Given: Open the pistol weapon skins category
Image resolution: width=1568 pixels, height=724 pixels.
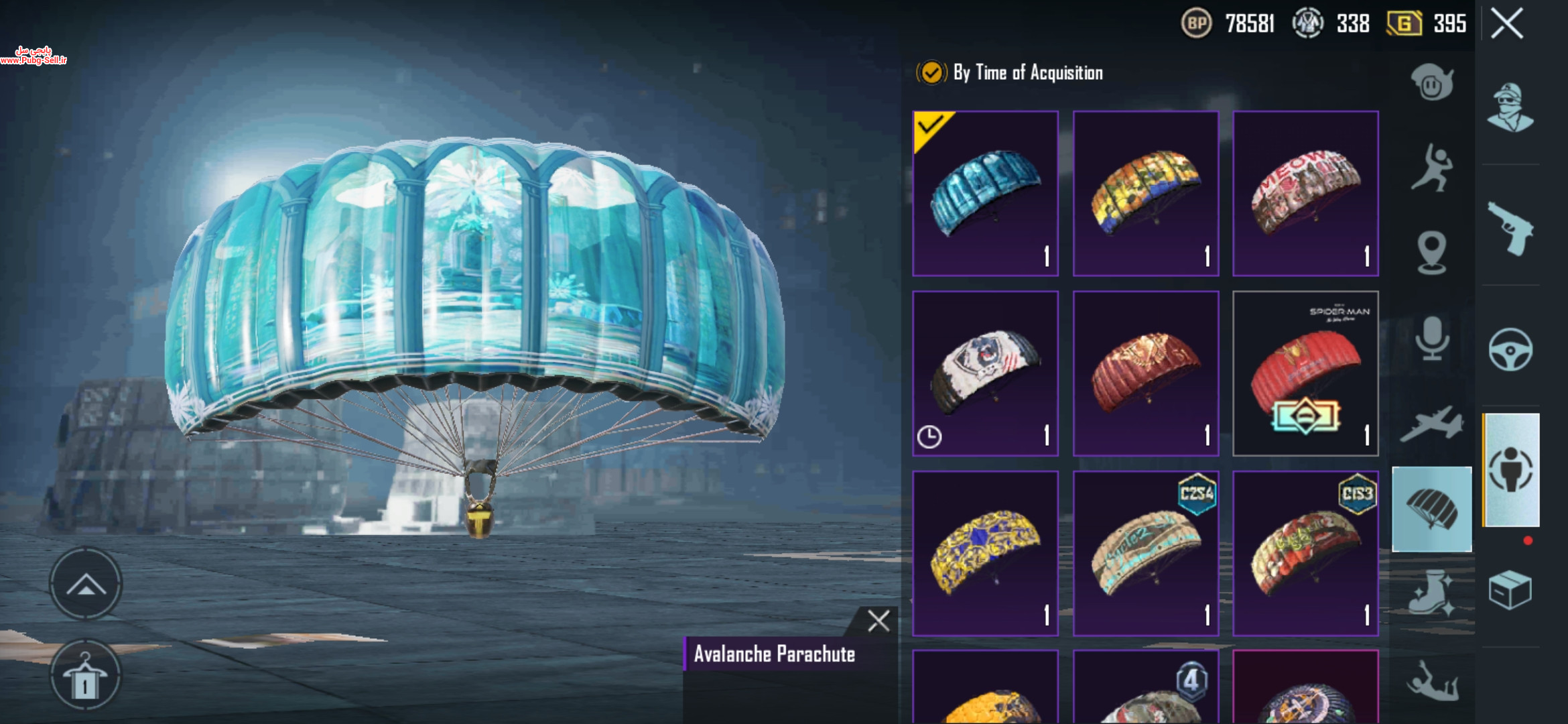Looking at the screenshot, I should coord(1510,229).
